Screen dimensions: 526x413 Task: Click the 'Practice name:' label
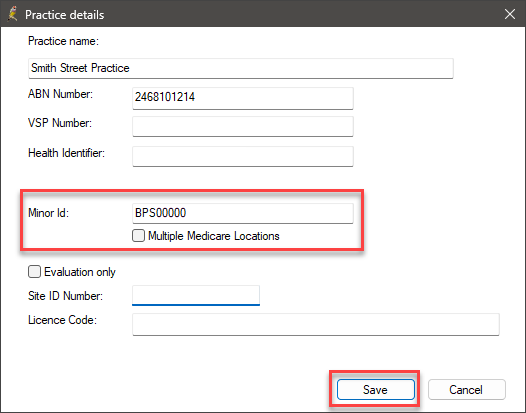tap(63, 41)
